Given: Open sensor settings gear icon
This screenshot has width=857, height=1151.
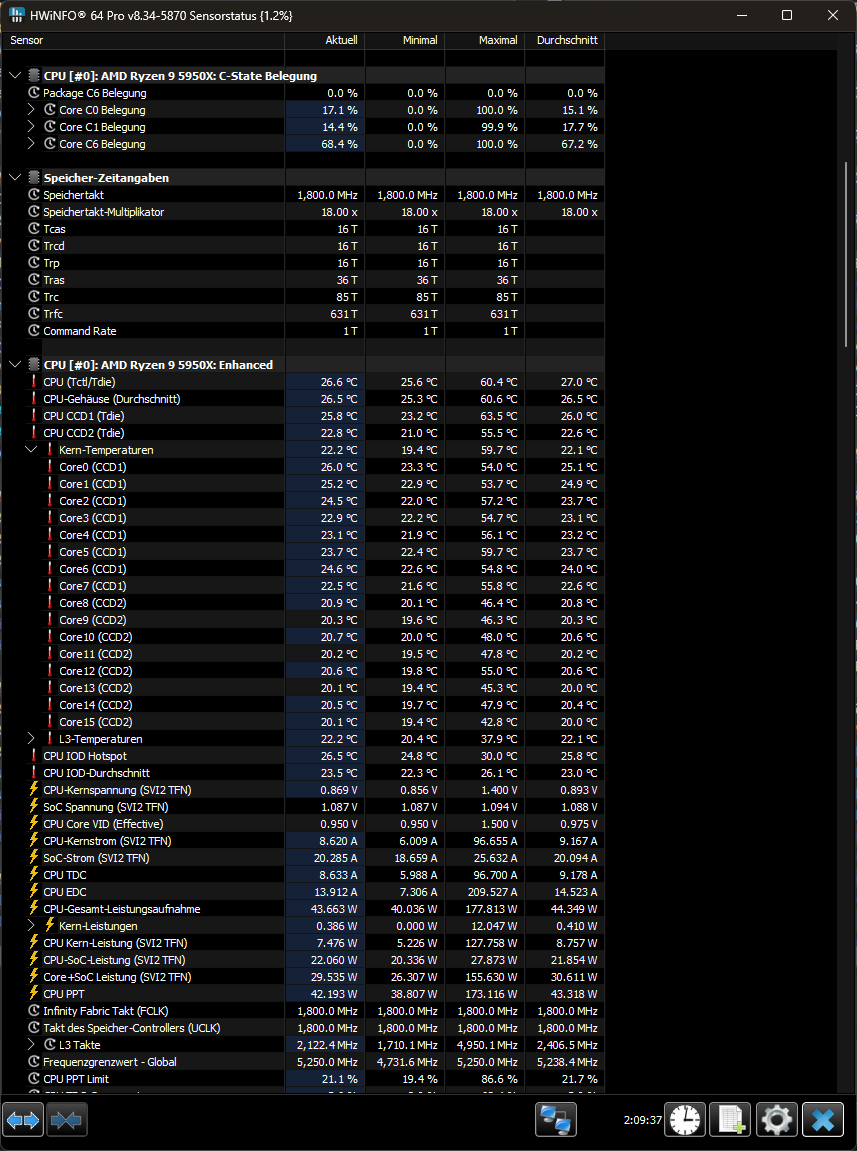Looking at the screenshot, I should (x=777, y=1120).
